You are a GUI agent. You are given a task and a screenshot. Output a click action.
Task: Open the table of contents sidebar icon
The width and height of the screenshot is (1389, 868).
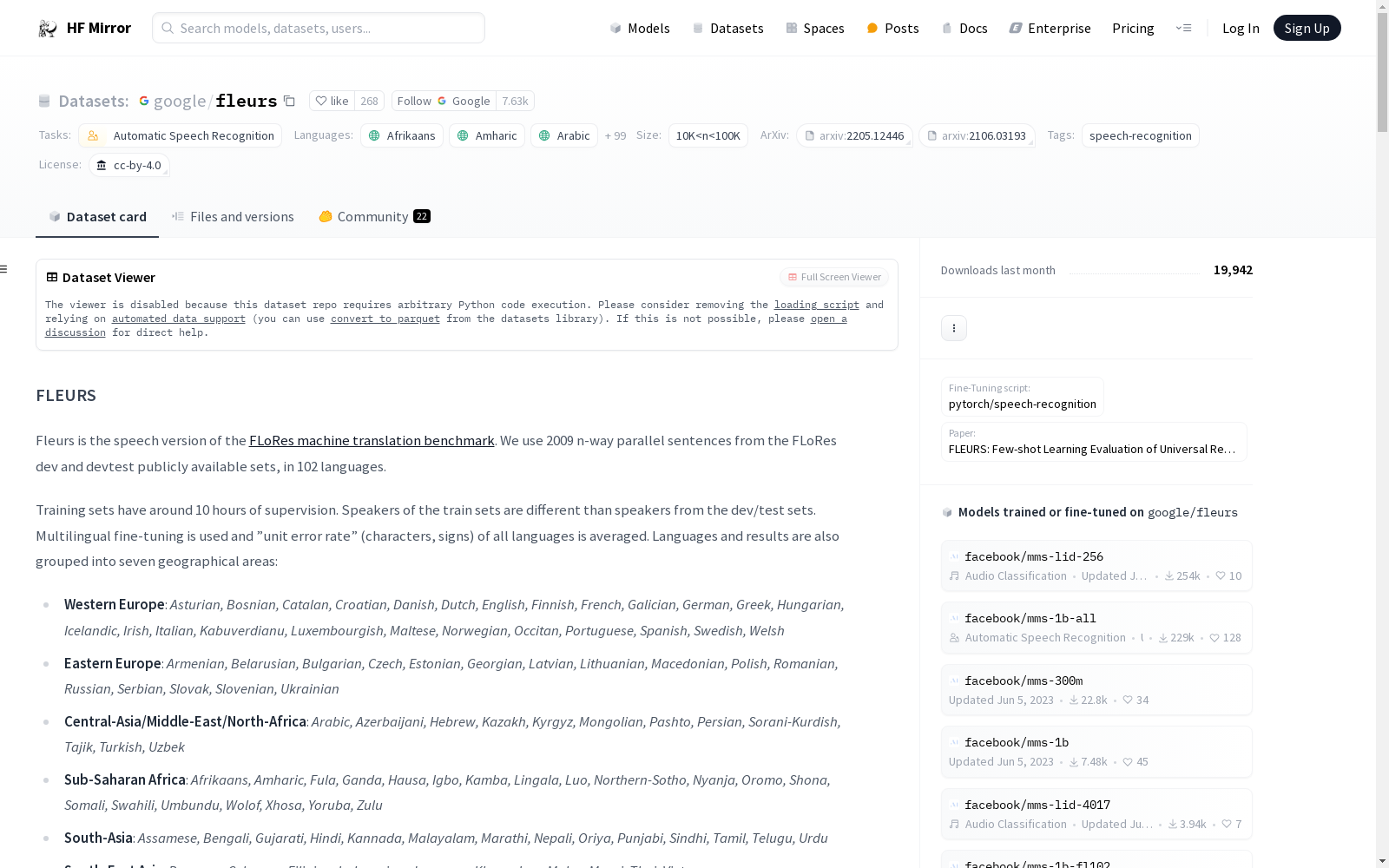click(x=4, y=269)
